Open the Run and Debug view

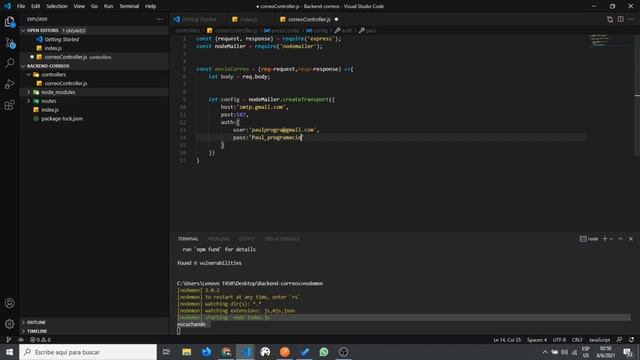coord(9,84)
